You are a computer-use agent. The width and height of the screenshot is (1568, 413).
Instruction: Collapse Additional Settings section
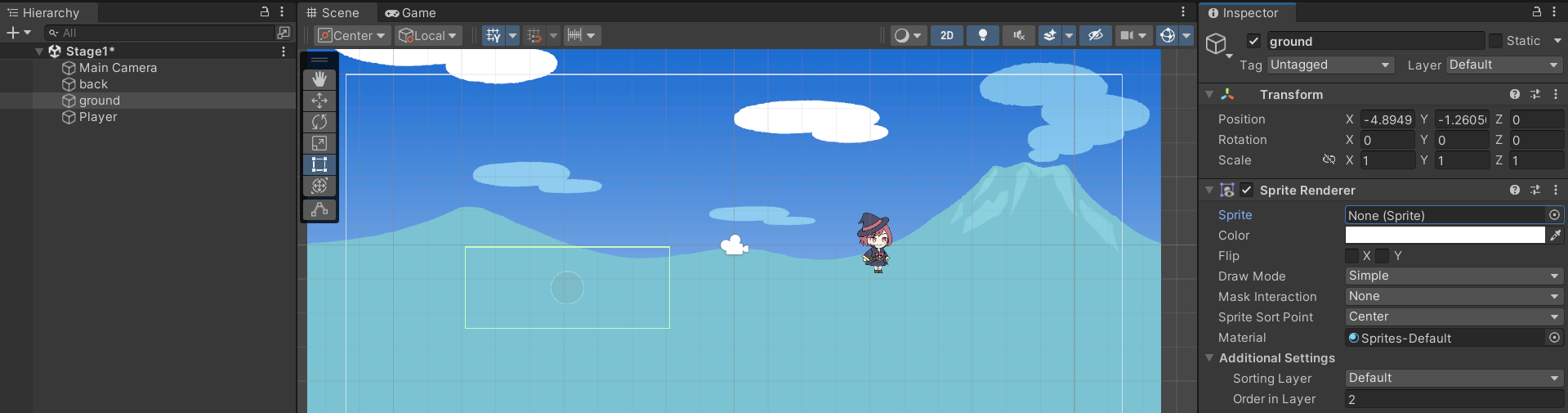(x=1209, y=357)
